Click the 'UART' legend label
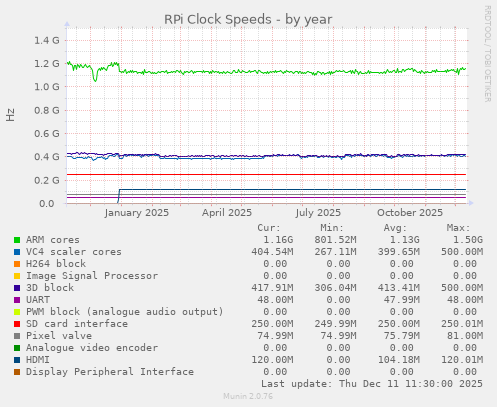This screenshot has width=497, height=407. pos(38,300)
